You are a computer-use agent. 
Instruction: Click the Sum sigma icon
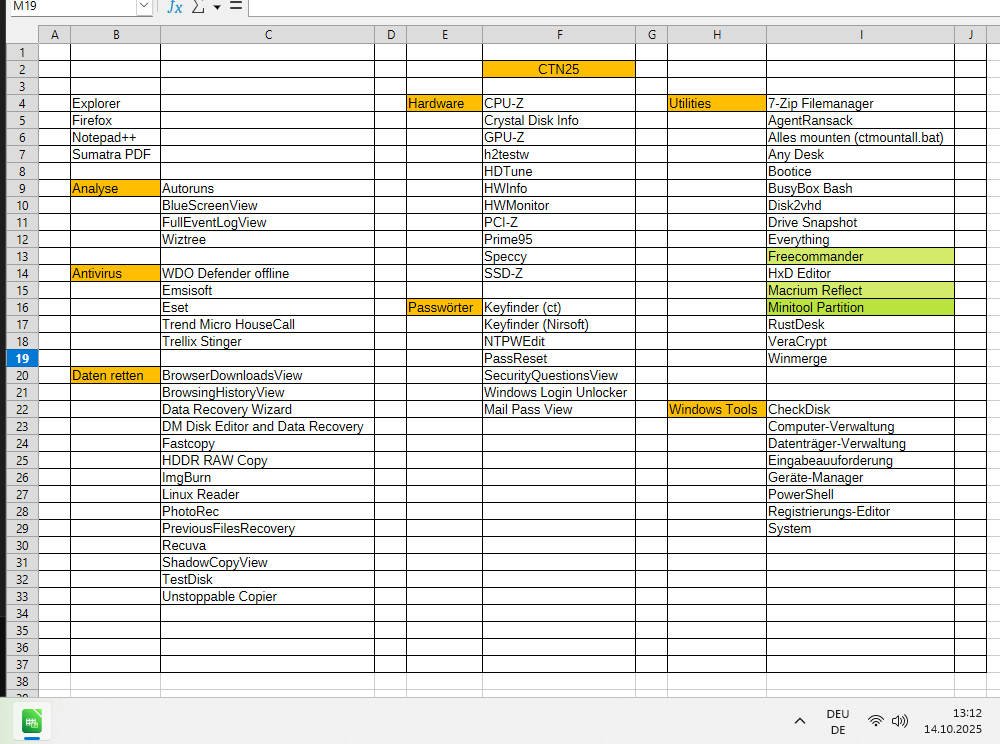[x=198, y=7]
